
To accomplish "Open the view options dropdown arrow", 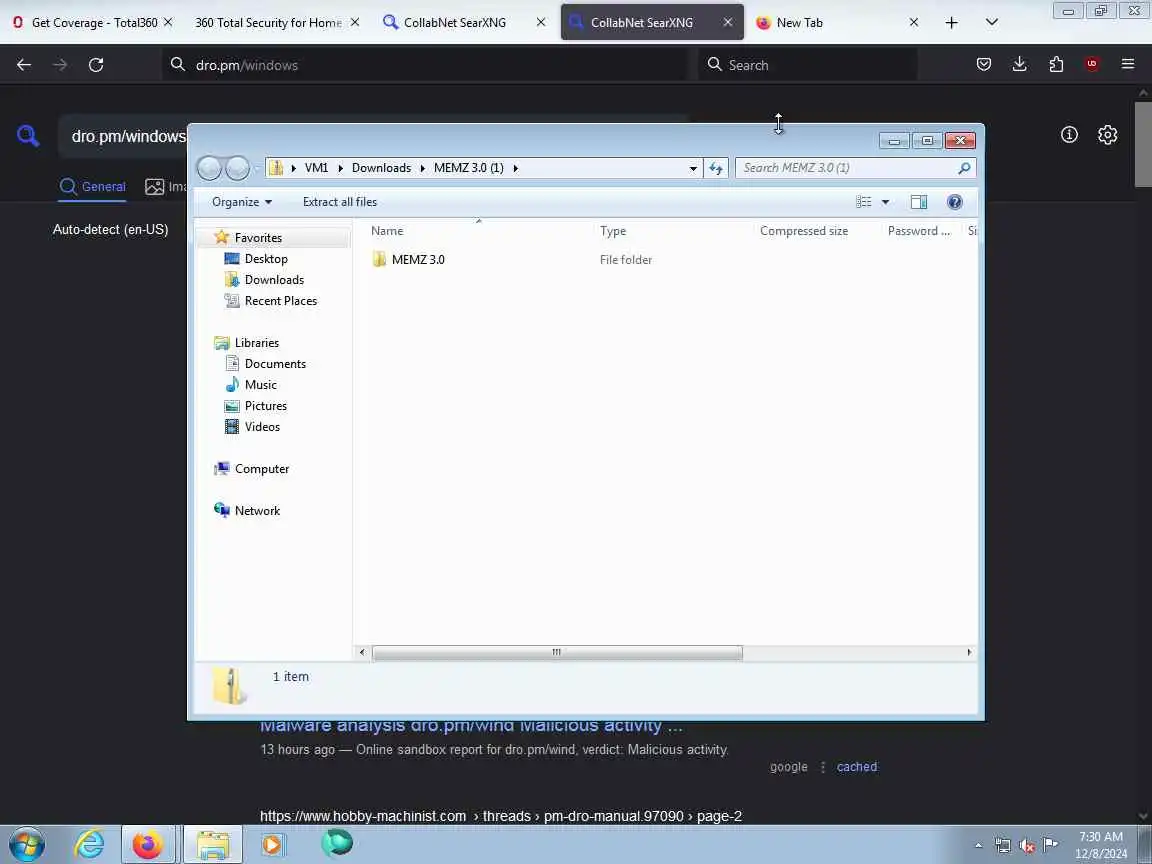I will pos(885,202).
